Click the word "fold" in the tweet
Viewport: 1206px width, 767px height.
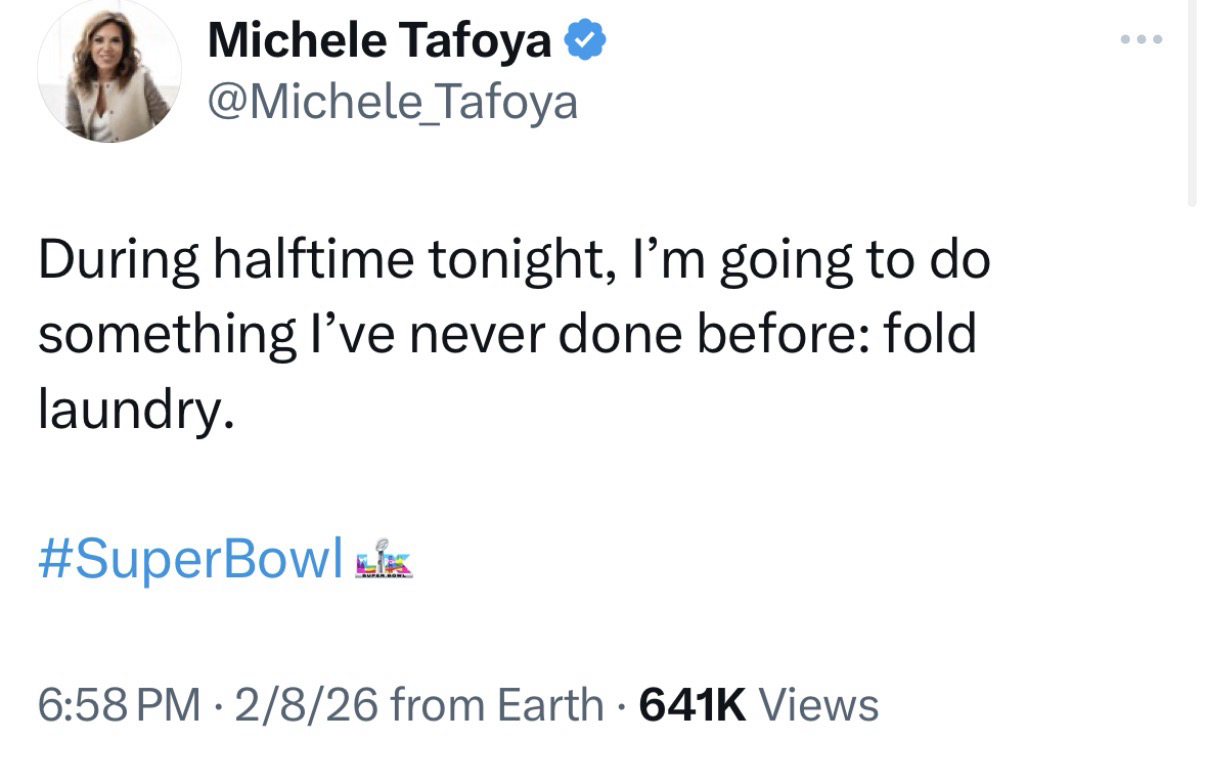point(931,335)
